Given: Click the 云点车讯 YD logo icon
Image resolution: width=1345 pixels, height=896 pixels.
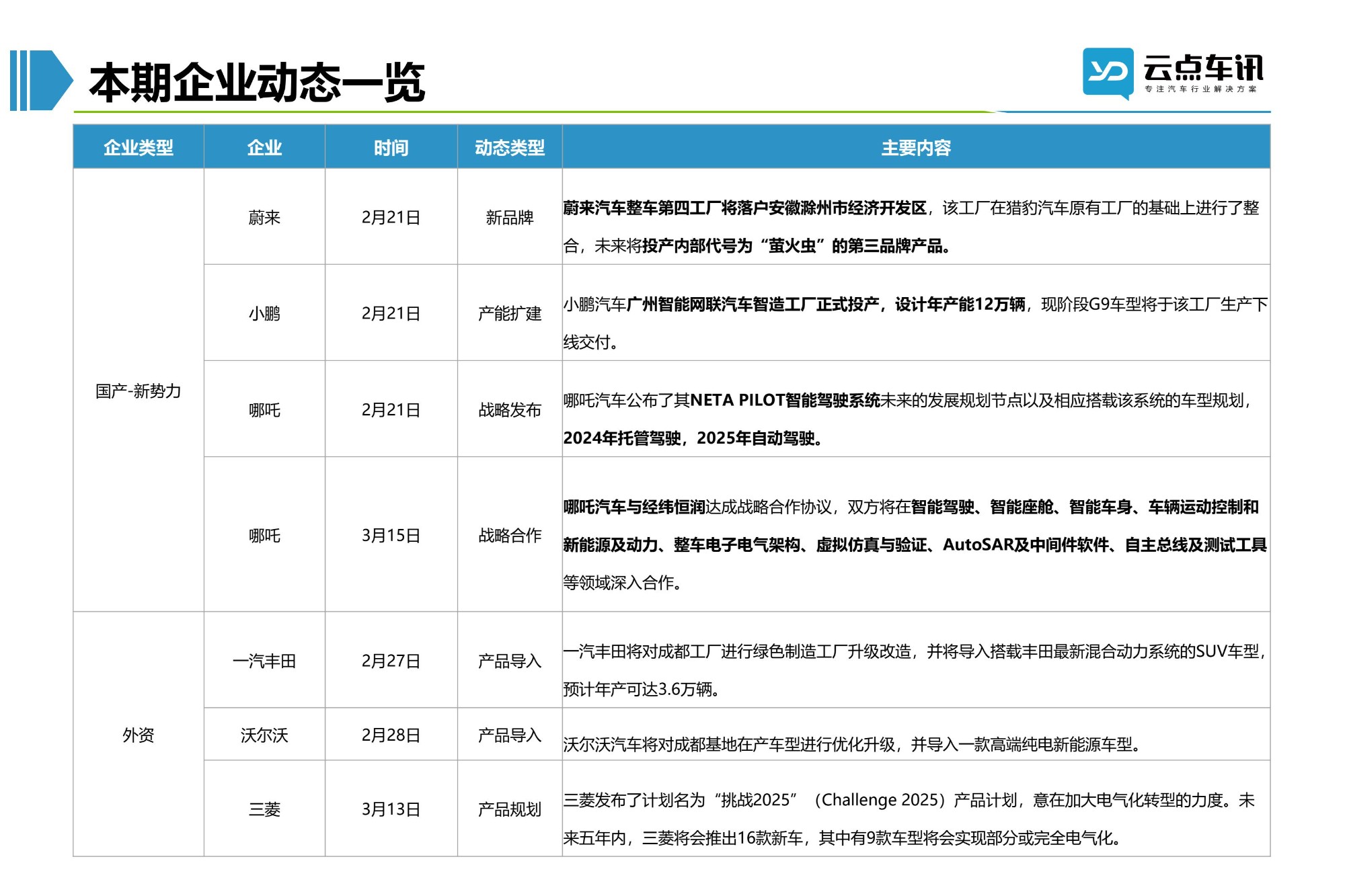Looking at the screenshot, I should click(1108, 73).
